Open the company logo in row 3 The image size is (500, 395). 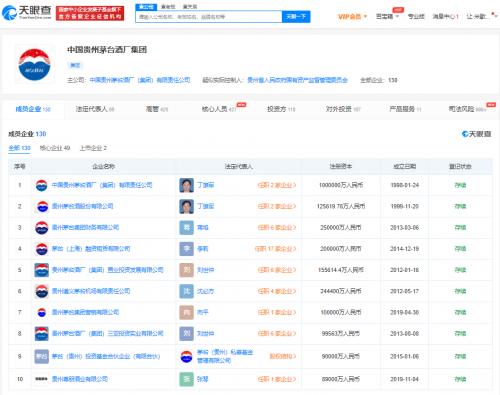pyautogui.click(x=42, y=228)
